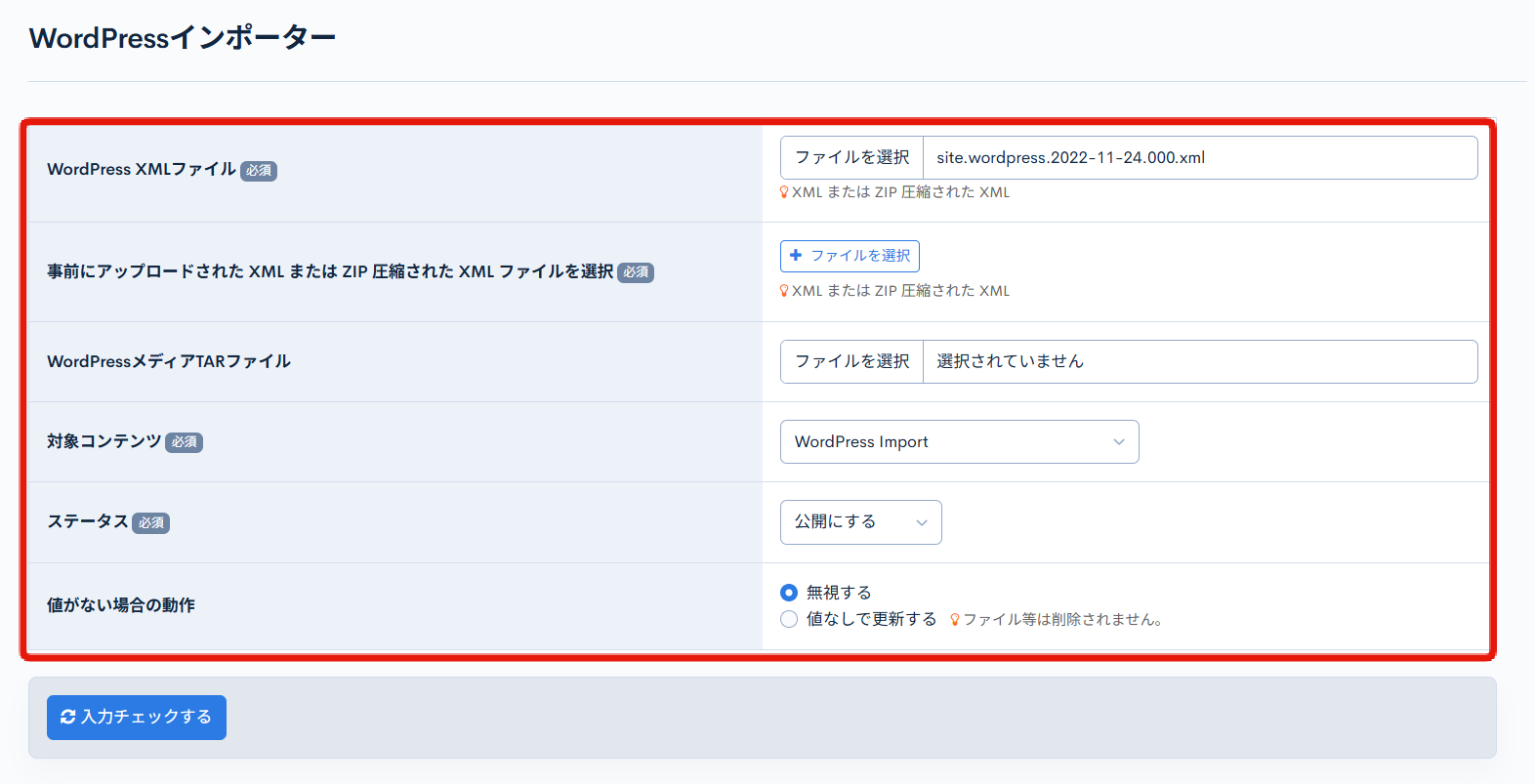The image size is (1535, 784).
Task: Click the 値がない場合の動作 label
Action: pyautogui.click(x=121, y=605)
